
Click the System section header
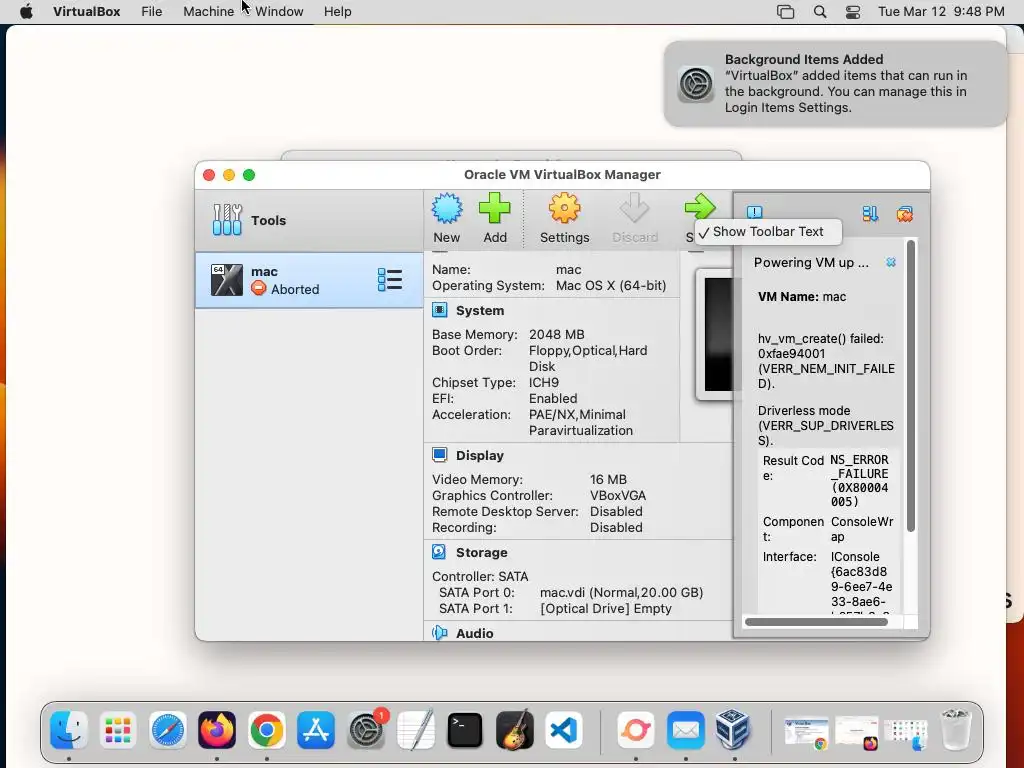480,310
